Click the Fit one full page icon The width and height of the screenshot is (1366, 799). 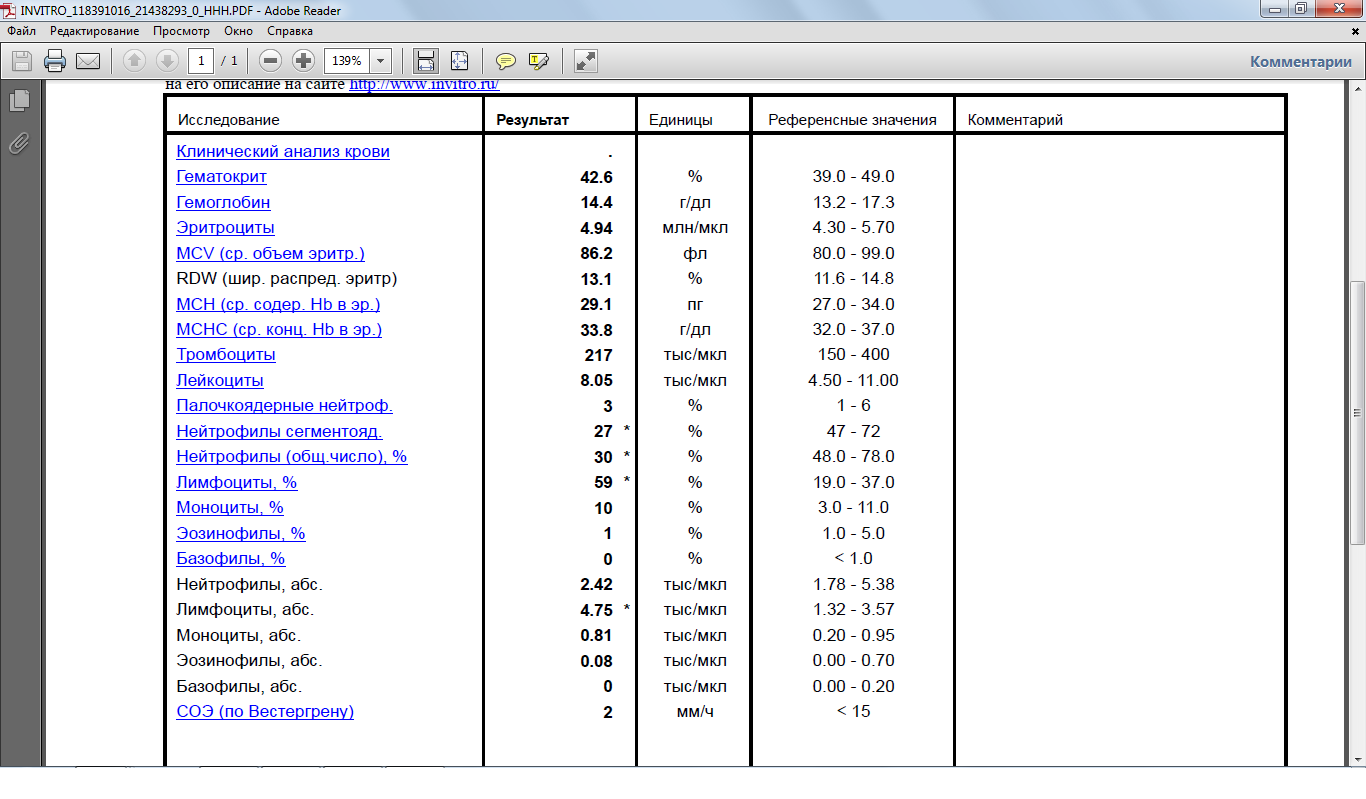coord(459,61)
